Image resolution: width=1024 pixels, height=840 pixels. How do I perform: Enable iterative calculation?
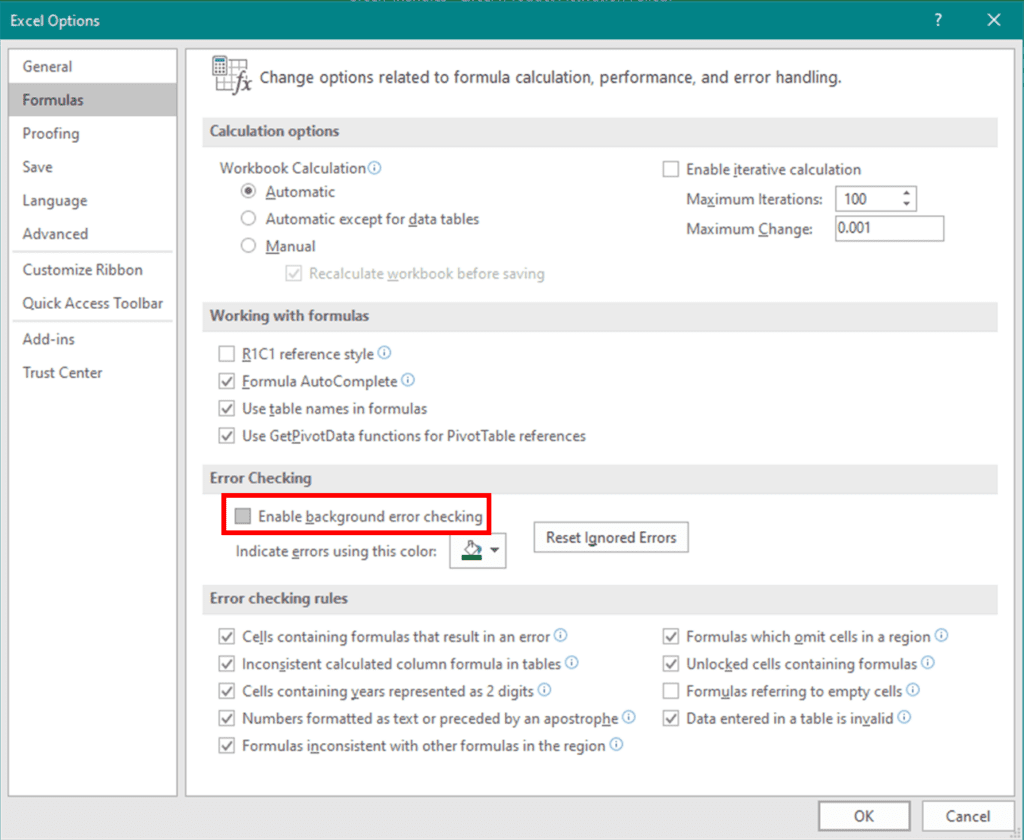click(670, 169)
